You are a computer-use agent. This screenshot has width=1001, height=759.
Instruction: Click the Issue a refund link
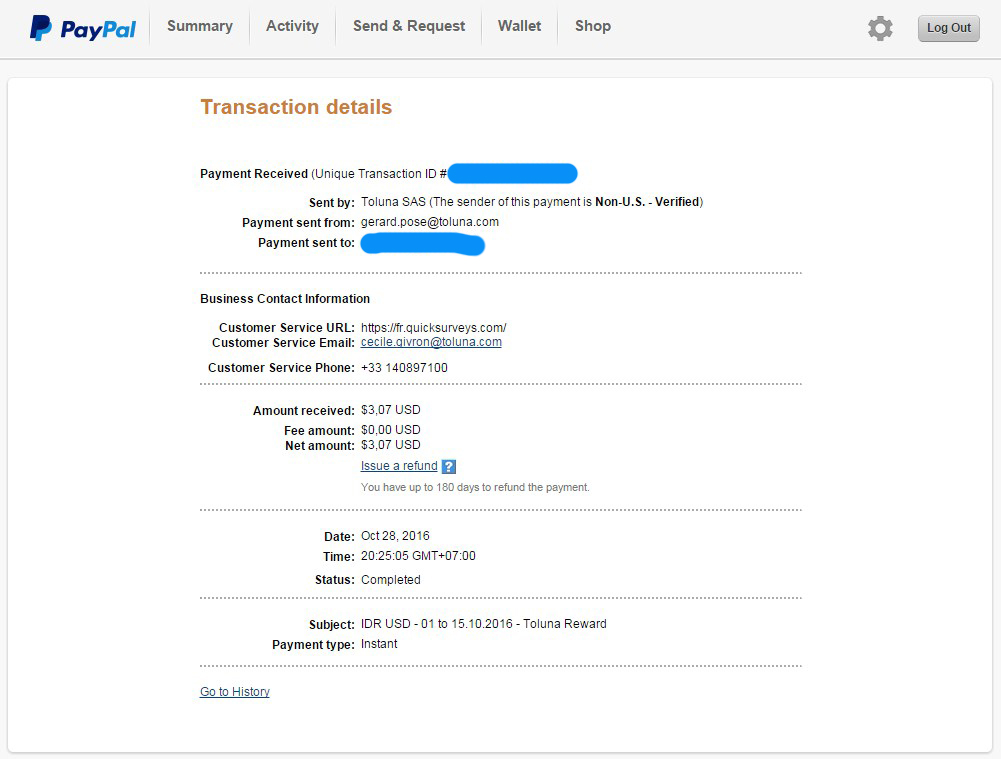pos(399,466)
